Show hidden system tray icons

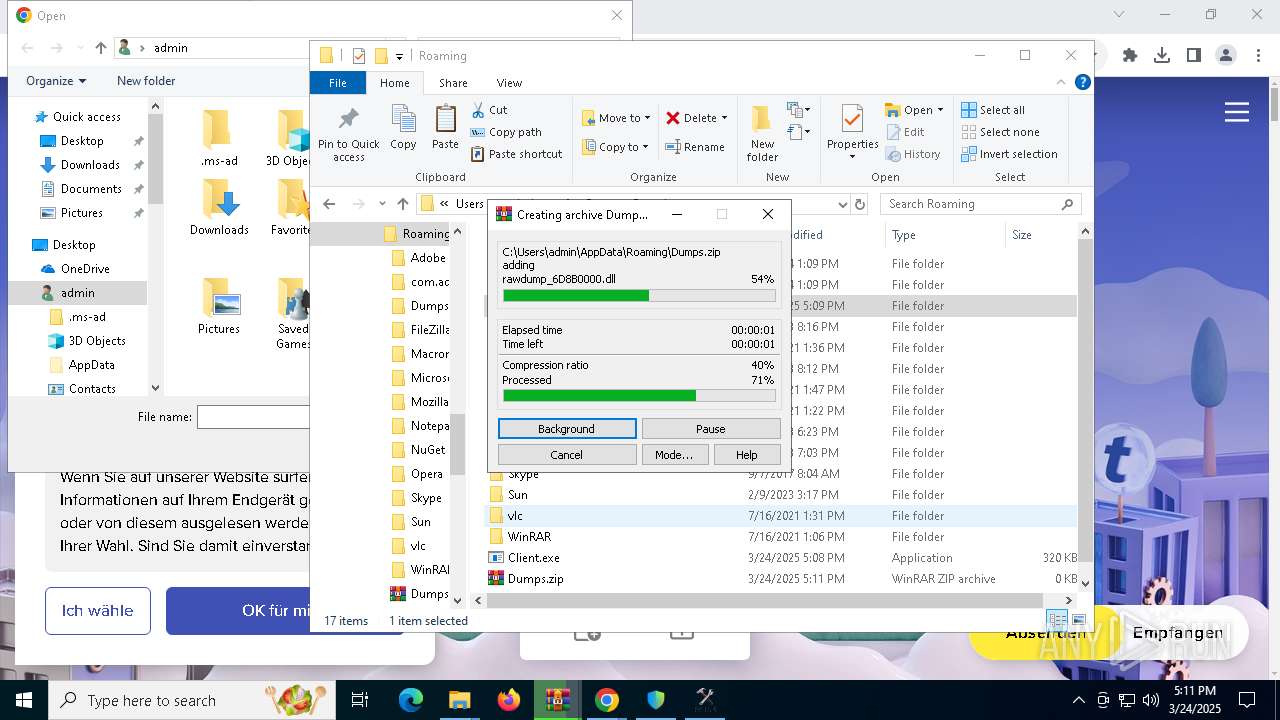(1078, 700)
